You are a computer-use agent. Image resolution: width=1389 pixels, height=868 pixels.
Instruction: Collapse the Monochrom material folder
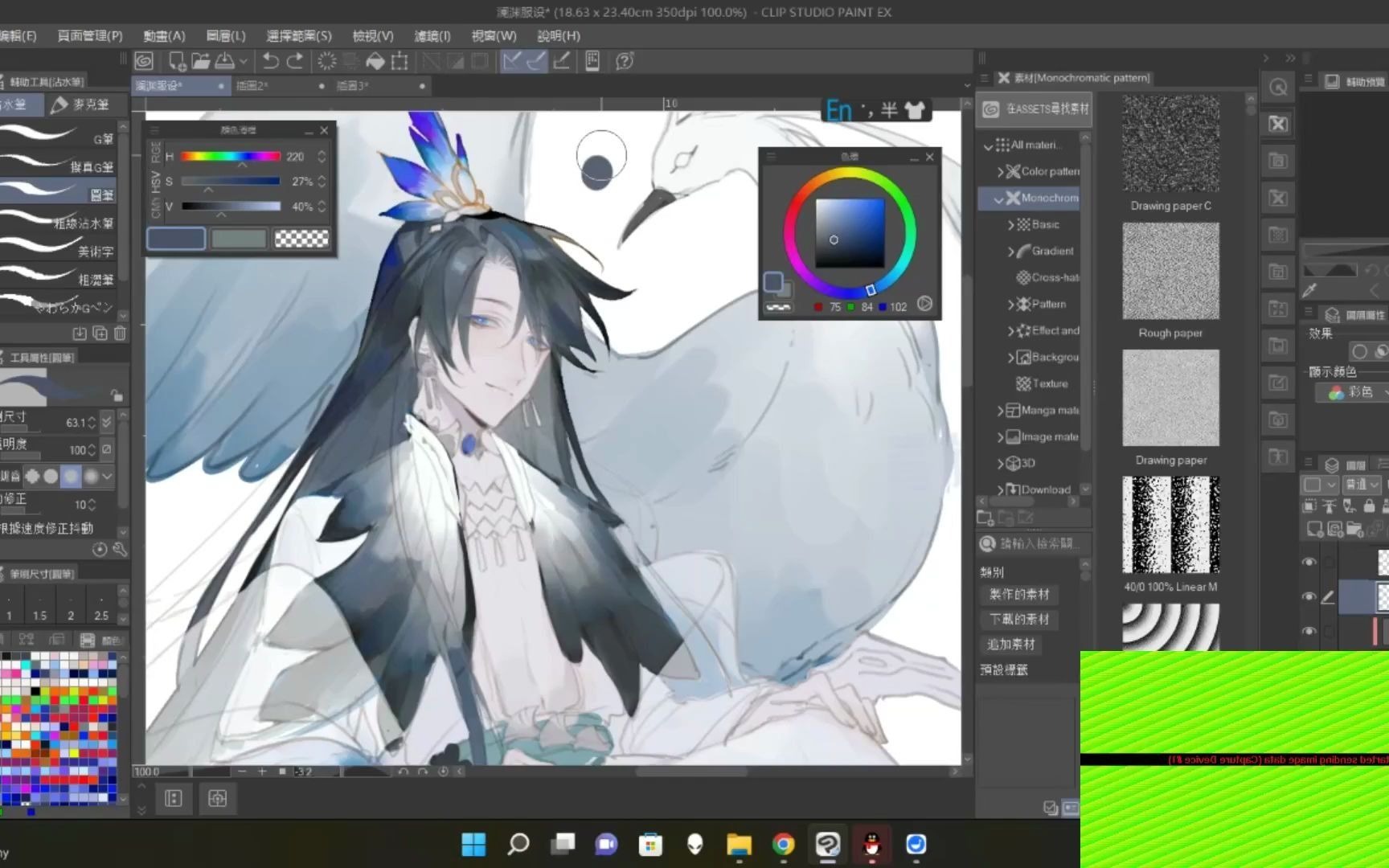tap(999, 199)
